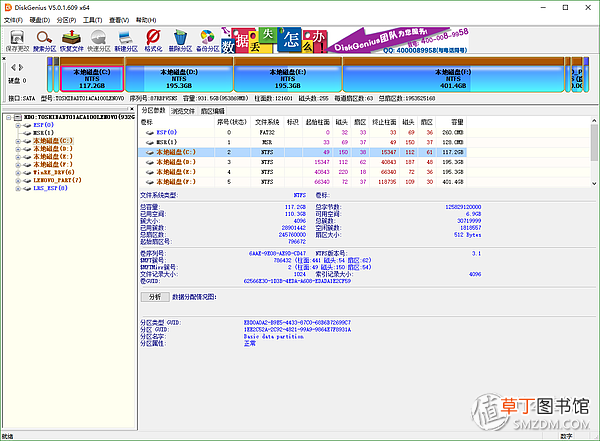This screenshot has width=600, height=441.
Task: Click the 起始柱面 column header
Action: (x=317, y=122)
